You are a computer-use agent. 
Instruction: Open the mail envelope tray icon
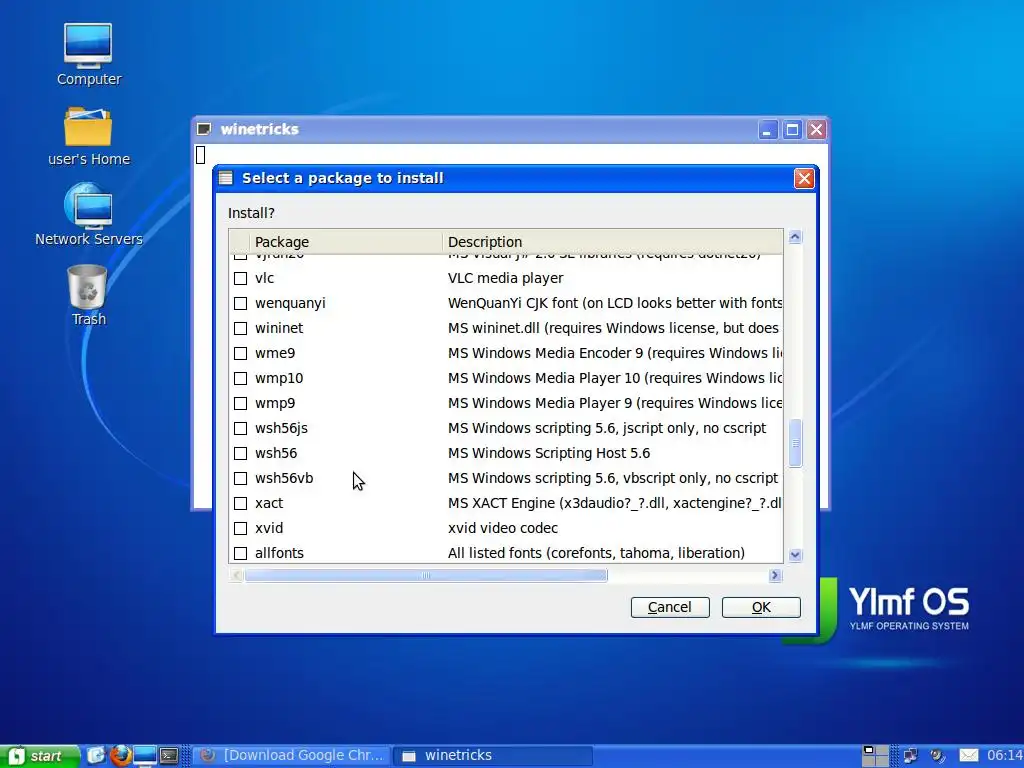(968, 756)
